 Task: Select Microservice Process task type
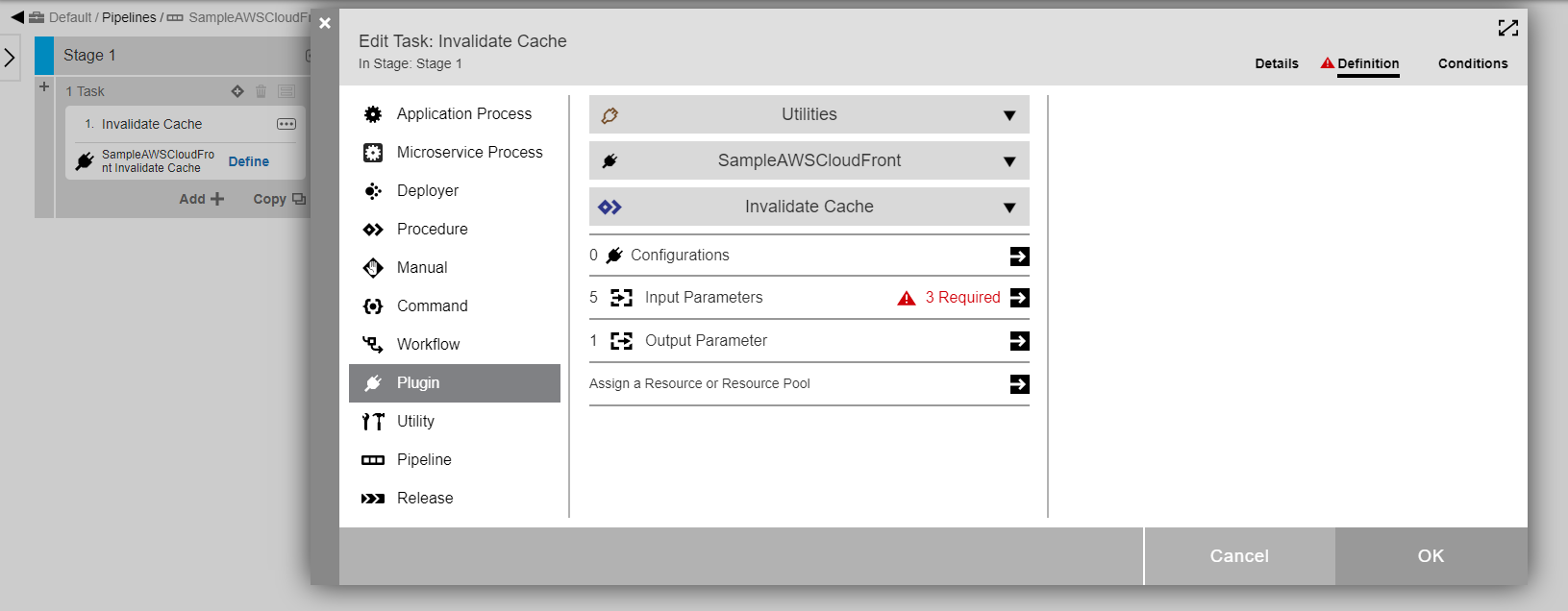point(455,153)
